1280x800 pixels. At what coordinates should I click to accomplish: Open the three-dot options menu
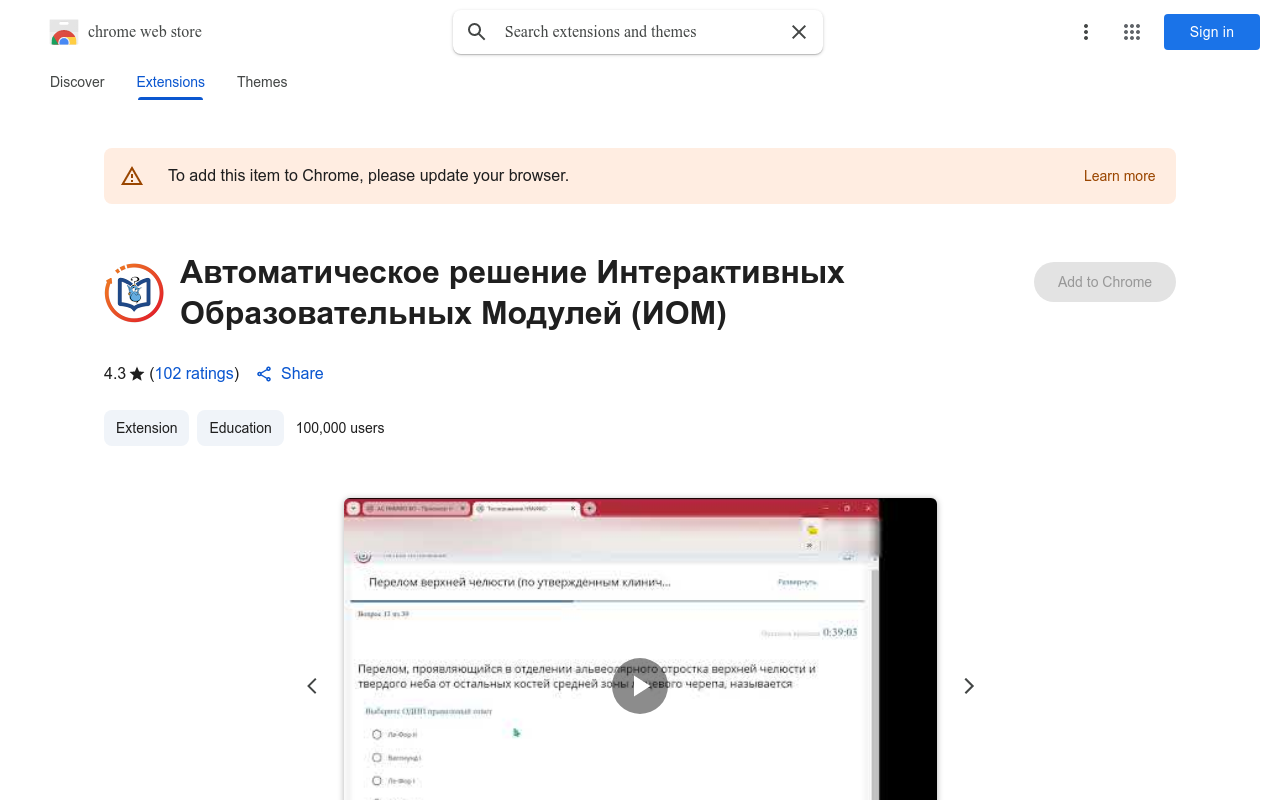(x=1085, y=32)
